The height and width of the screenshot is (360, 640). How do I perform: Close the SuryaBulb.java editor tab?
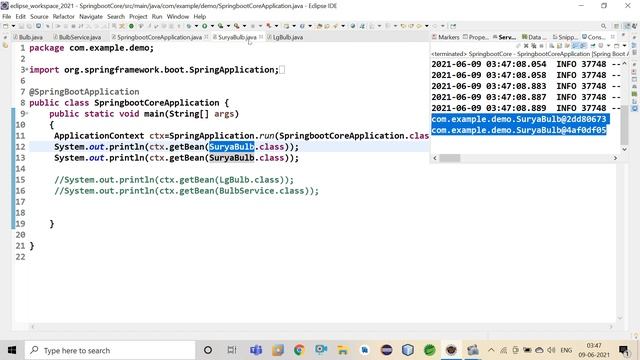[x=261, y=37]
